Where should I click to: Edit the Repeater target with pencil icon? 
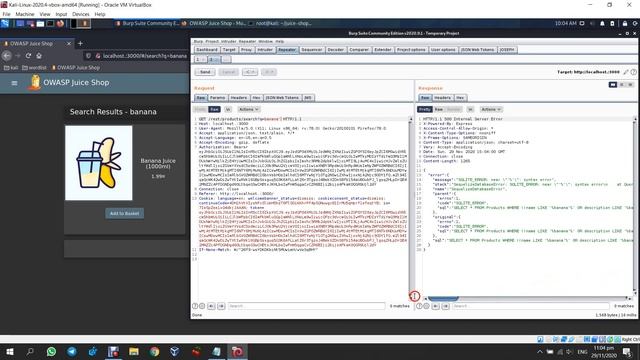pyautogui.click(x=626, y=72)
